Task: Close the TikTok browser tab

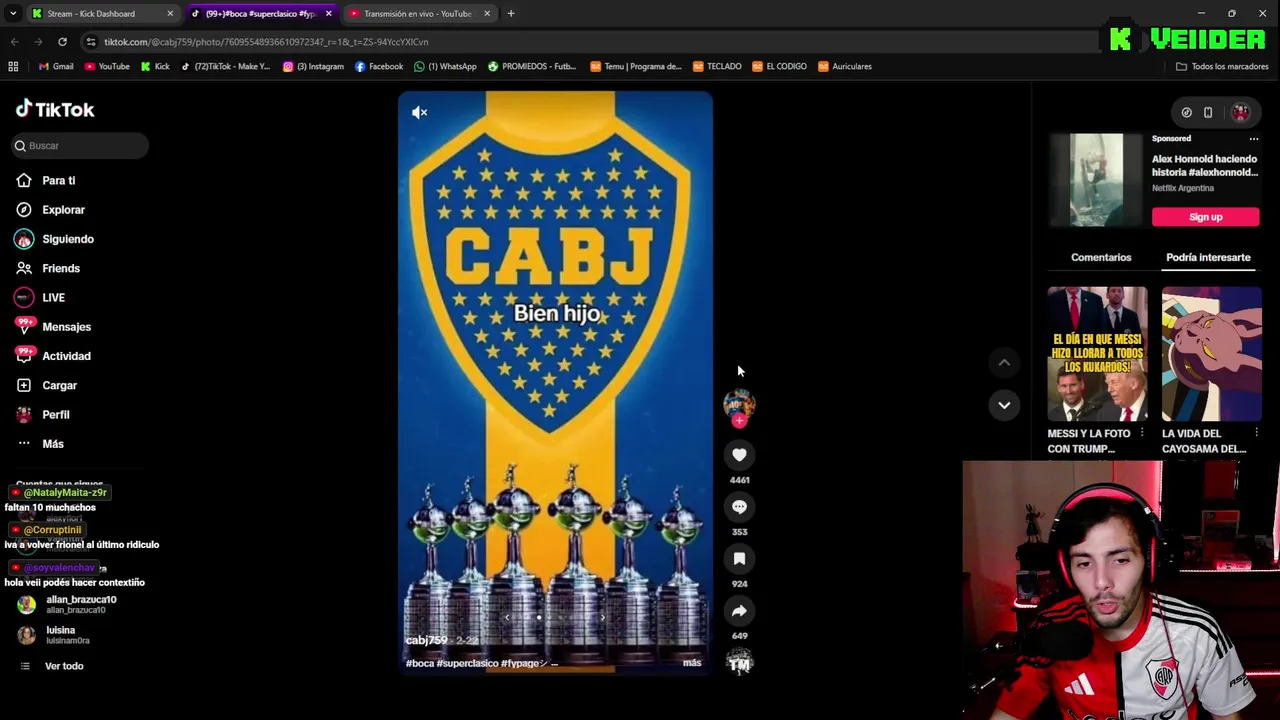Action: point(328,14)
